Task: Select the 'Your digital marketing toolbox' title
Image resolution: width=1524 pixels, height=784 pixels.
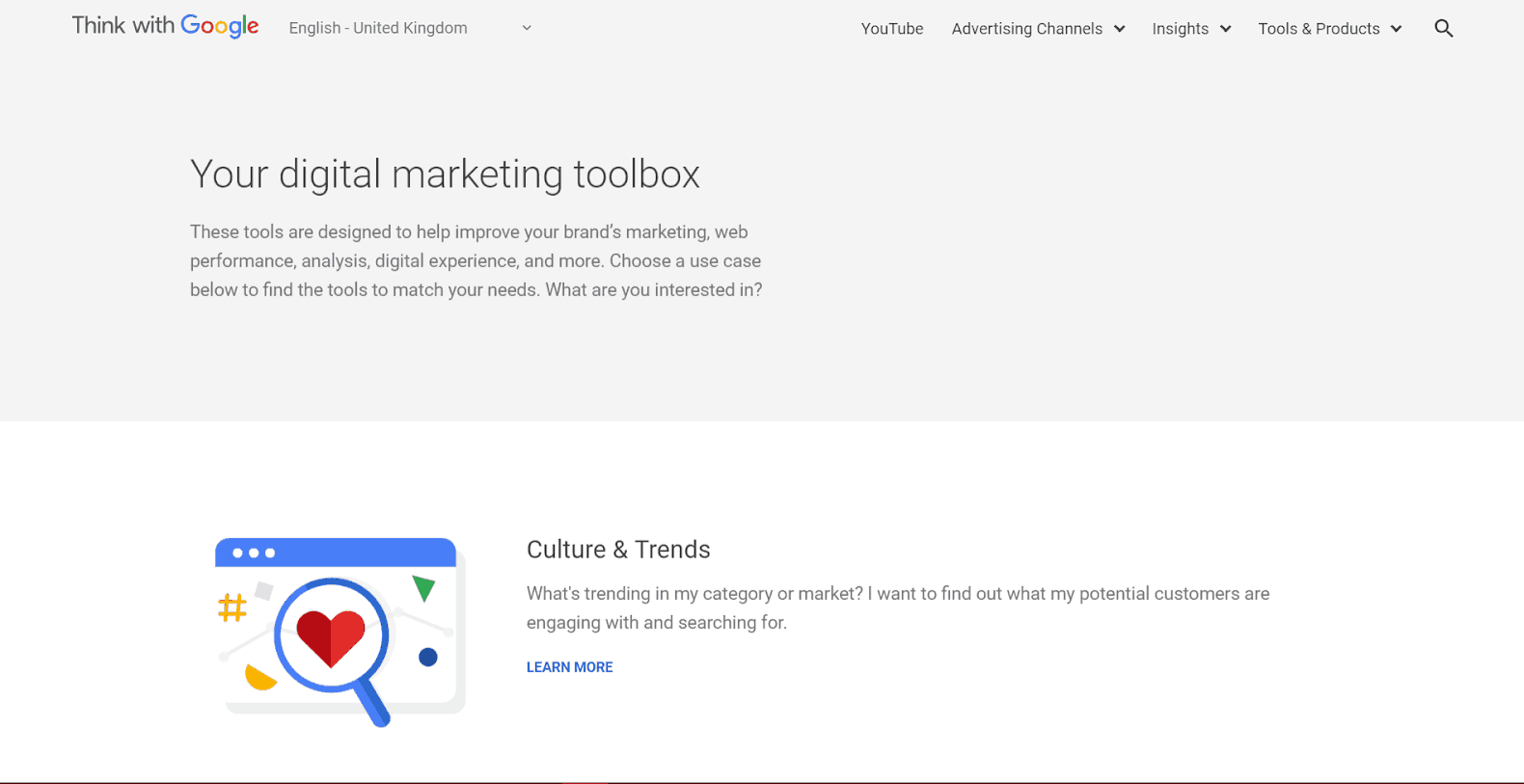Action: (x=445, y=175)
